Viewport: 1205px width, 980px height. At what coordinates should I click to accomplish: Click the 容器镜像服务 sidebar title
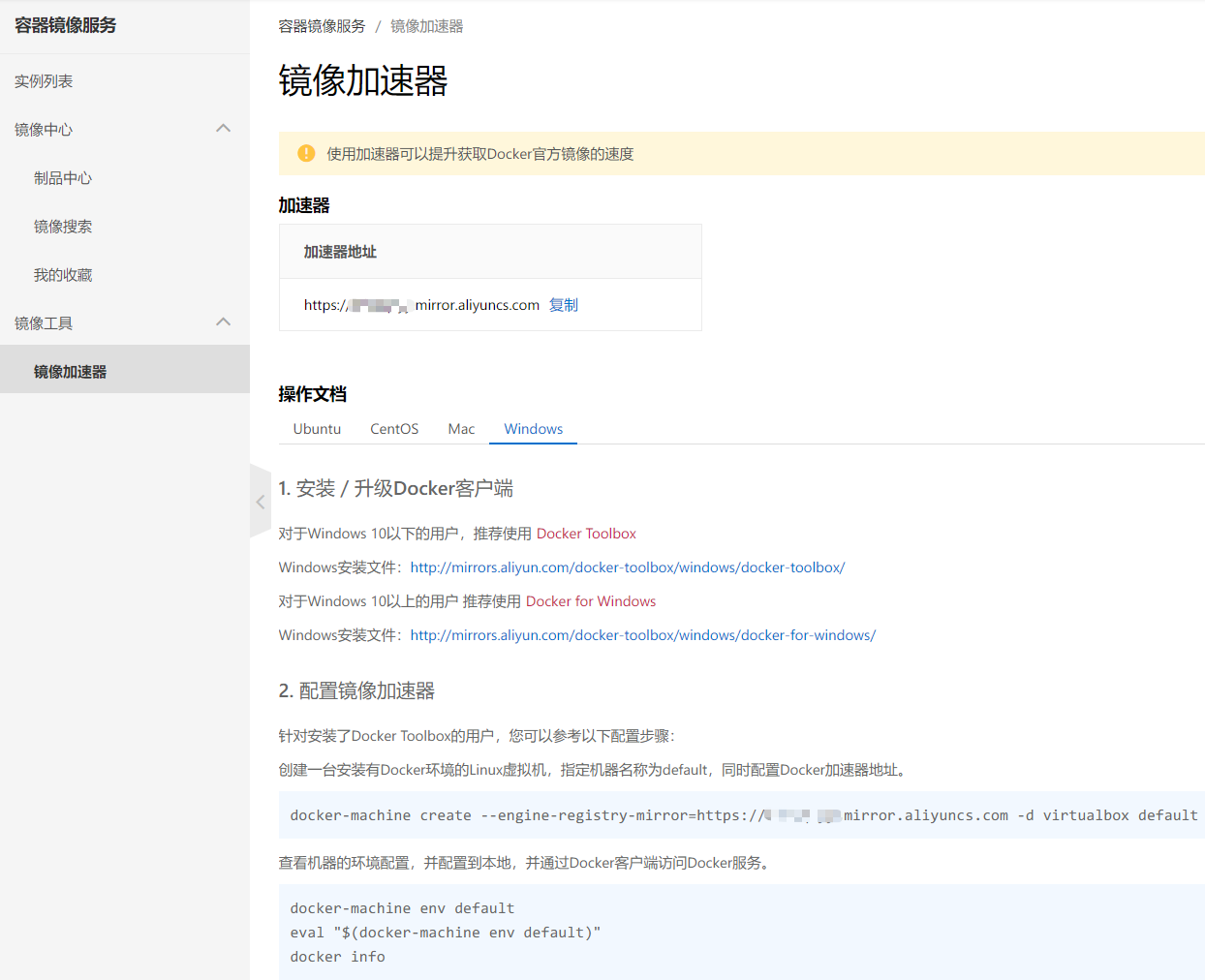(x=65, y=25)
